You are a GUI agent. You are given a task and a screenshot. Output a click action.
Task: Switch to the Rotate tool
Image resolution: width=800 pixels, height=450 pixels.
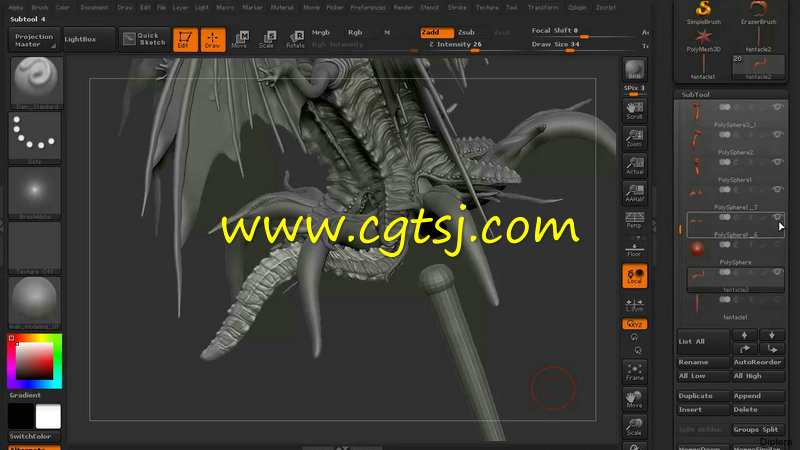295,39
